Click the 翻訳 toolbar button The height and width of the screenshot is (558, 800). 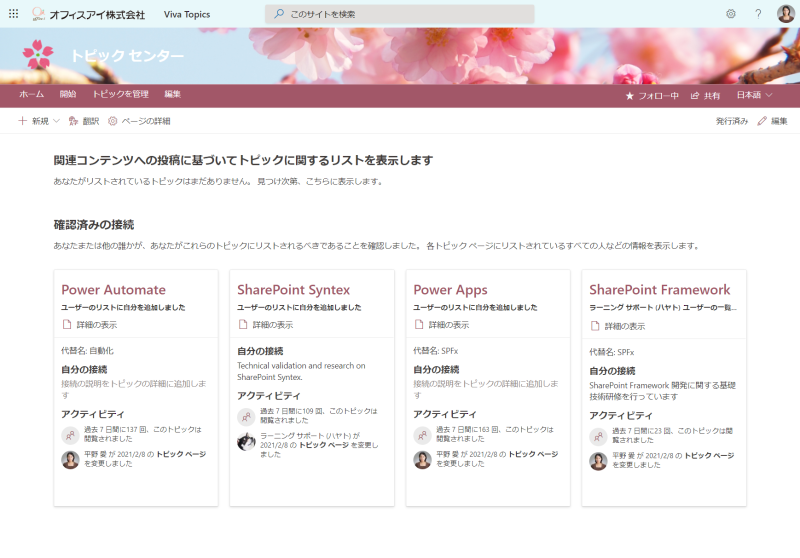pos(84,121)
